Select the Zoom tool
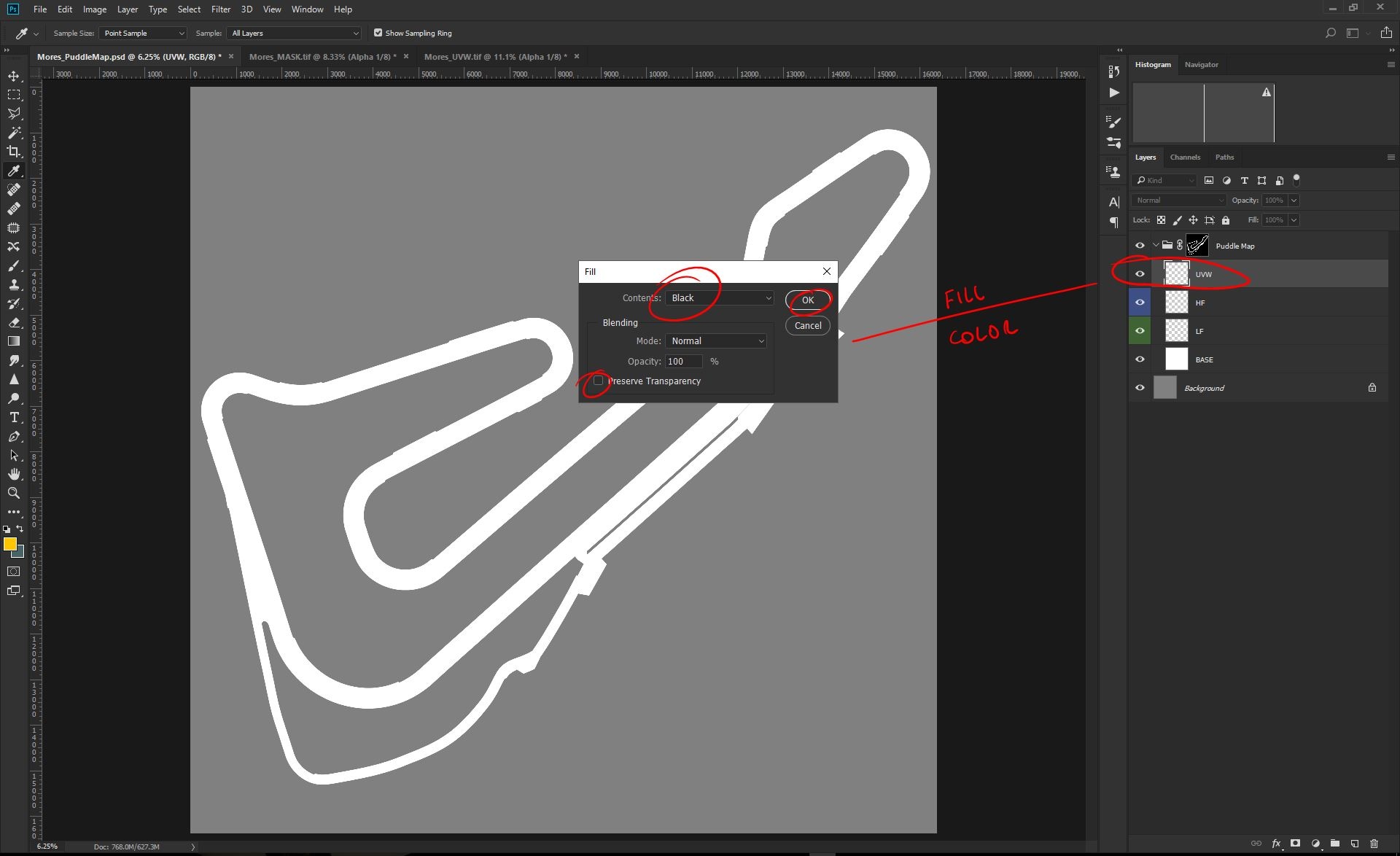 click(x=14, y=493)
